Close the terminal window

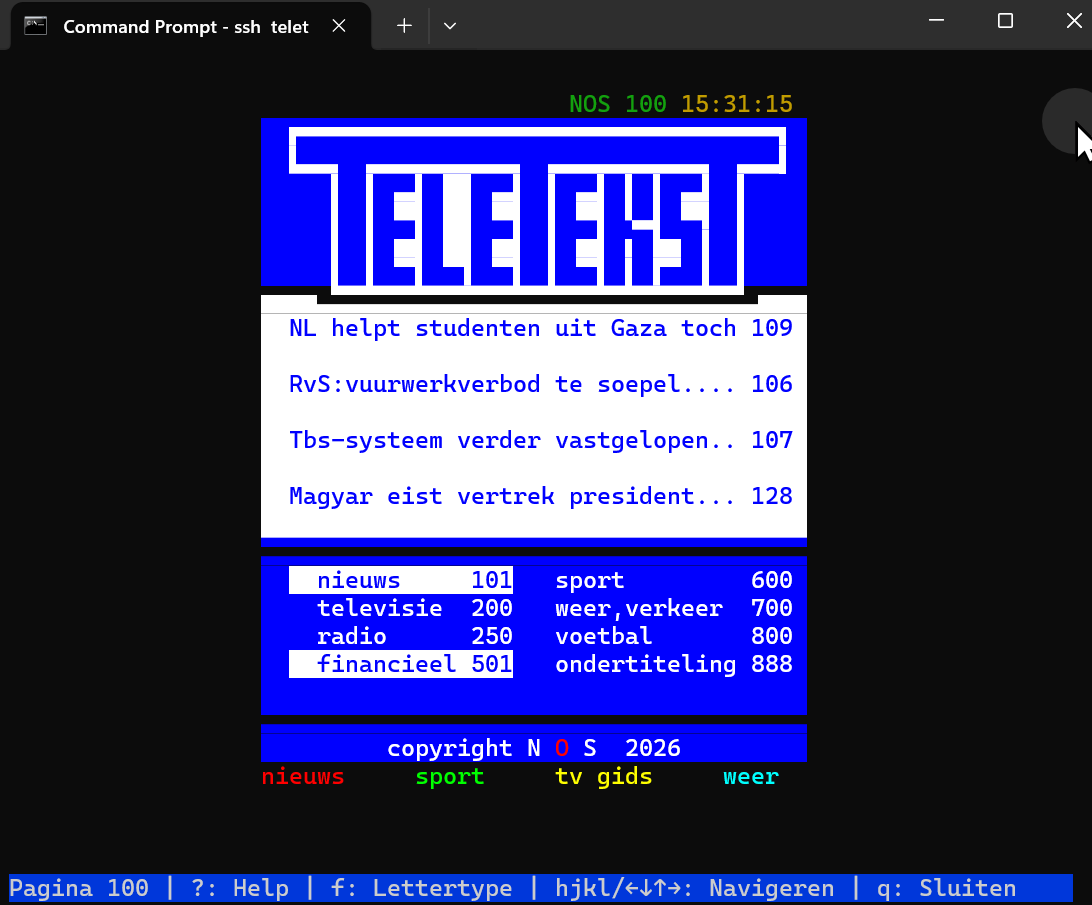click(1074, 21)
